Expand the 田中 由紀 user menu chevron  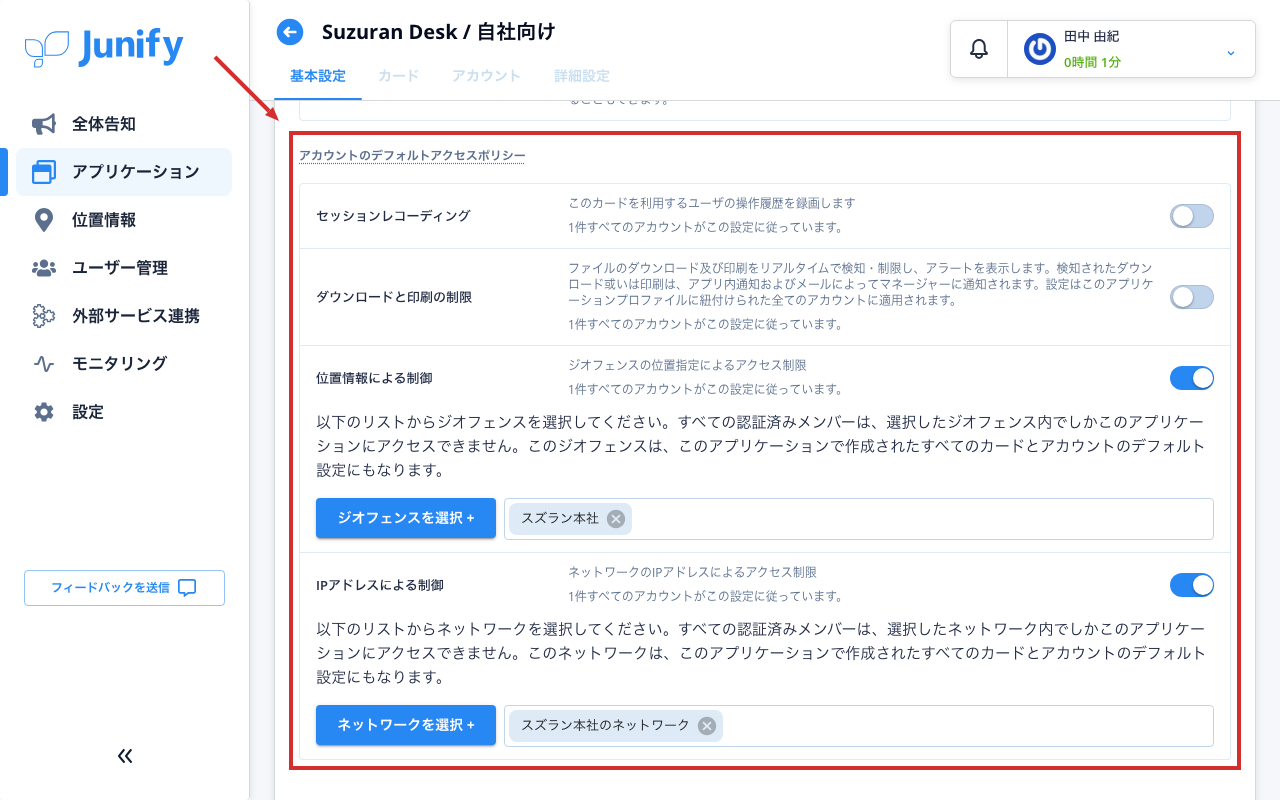1231,52
